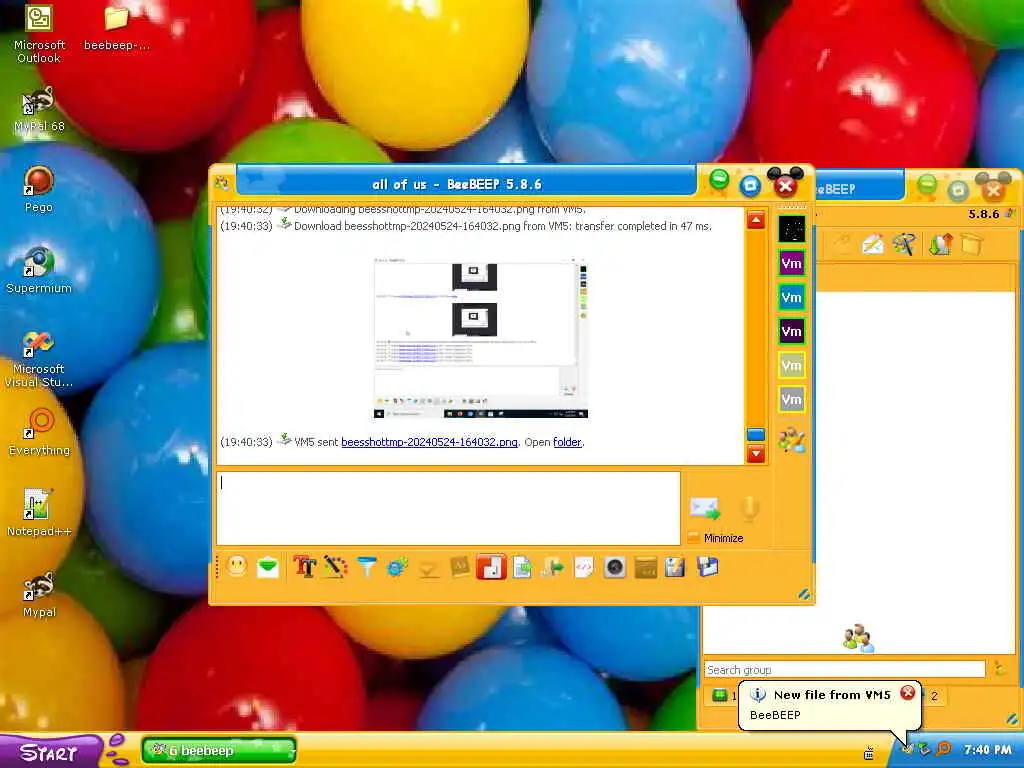Click the brown box icon in chat toolbar
The width and height of the screenshot is (1024, 768).
(x=645, y=567)
